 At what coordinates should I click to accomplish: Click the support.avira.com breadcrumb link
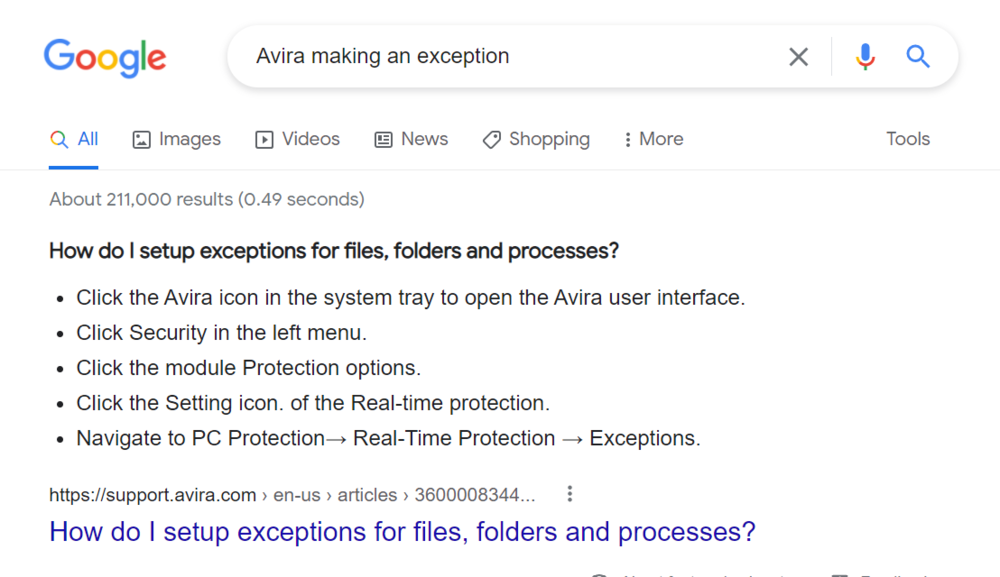click(152, 494)
